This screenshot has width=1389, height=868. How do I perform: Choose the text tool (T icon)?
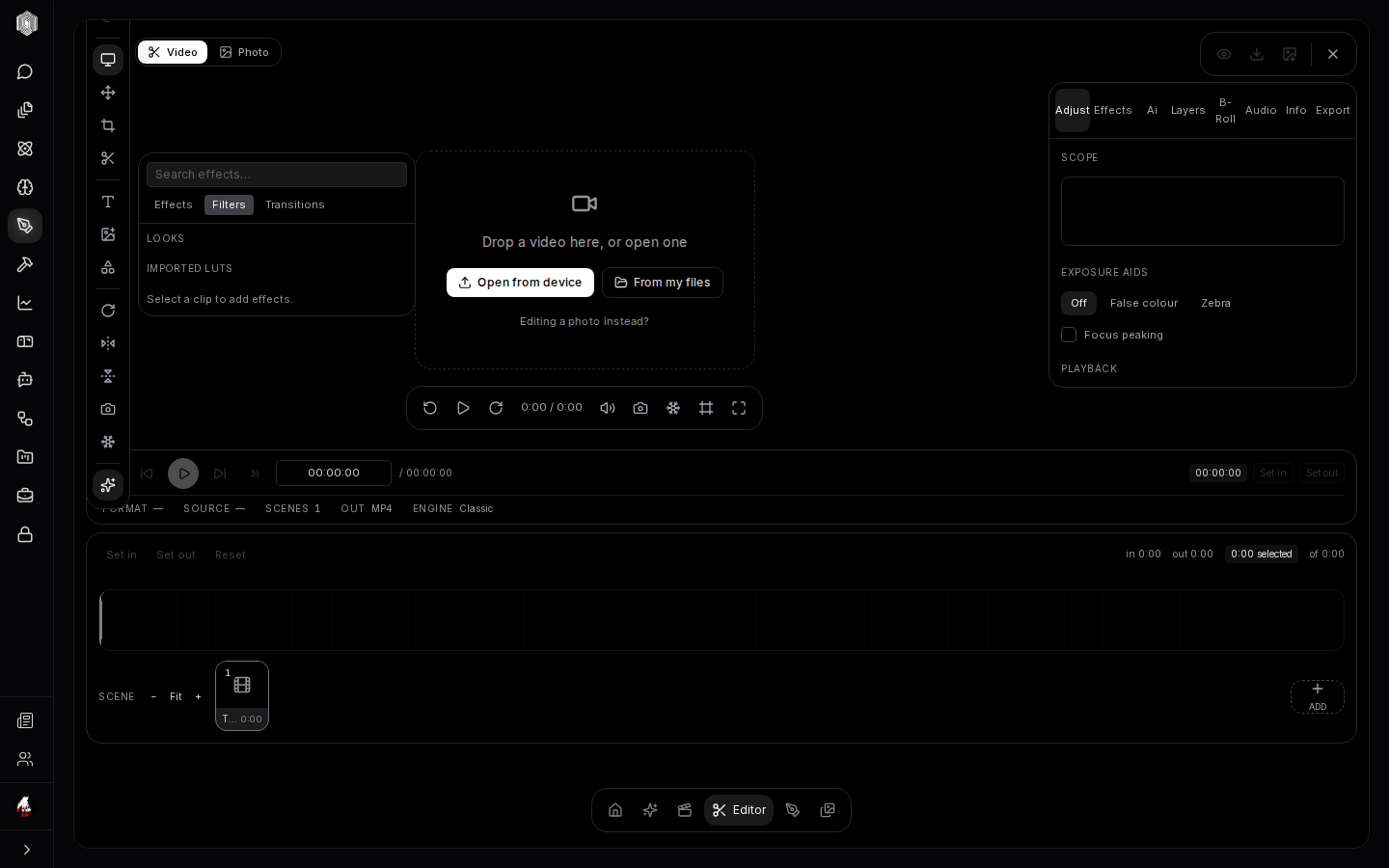click(x=108, y=202)
